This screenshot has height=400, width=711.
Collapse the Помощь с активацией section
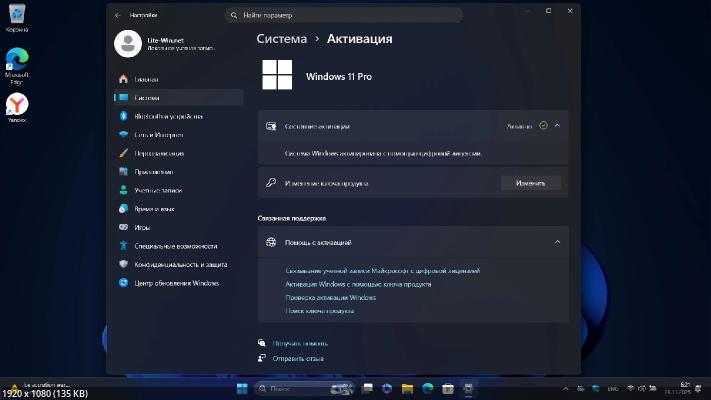coord(557,242)
